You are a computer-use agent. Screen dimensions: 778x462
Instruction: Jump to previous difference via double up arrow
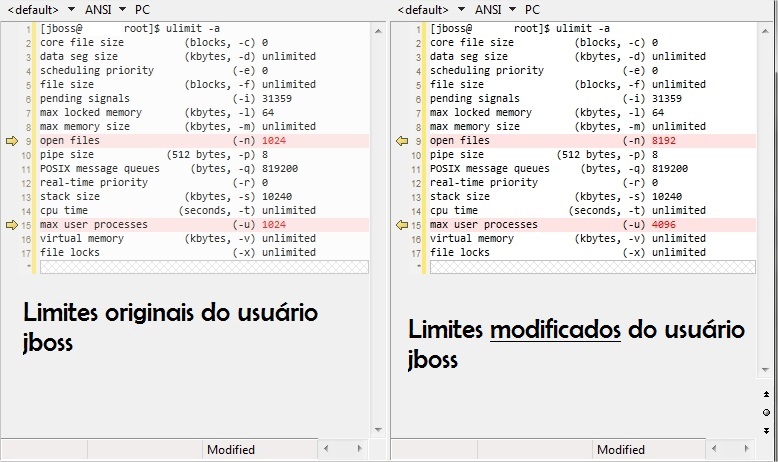766,394
